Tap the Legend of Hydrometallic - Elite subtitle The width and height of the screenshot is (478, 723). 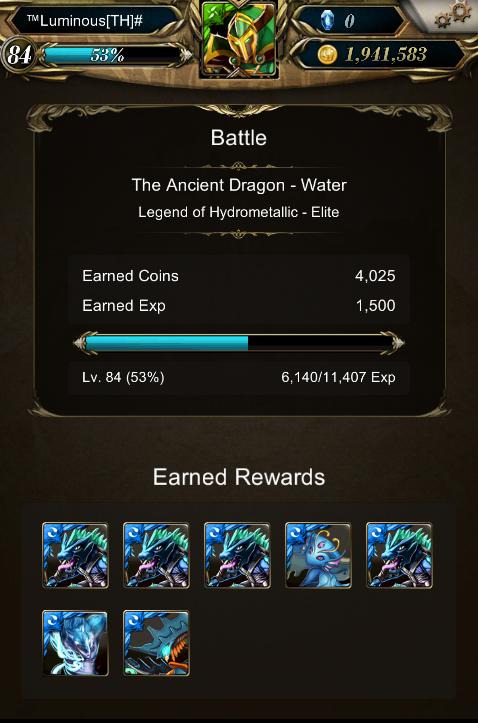click(x=239, y=212)
